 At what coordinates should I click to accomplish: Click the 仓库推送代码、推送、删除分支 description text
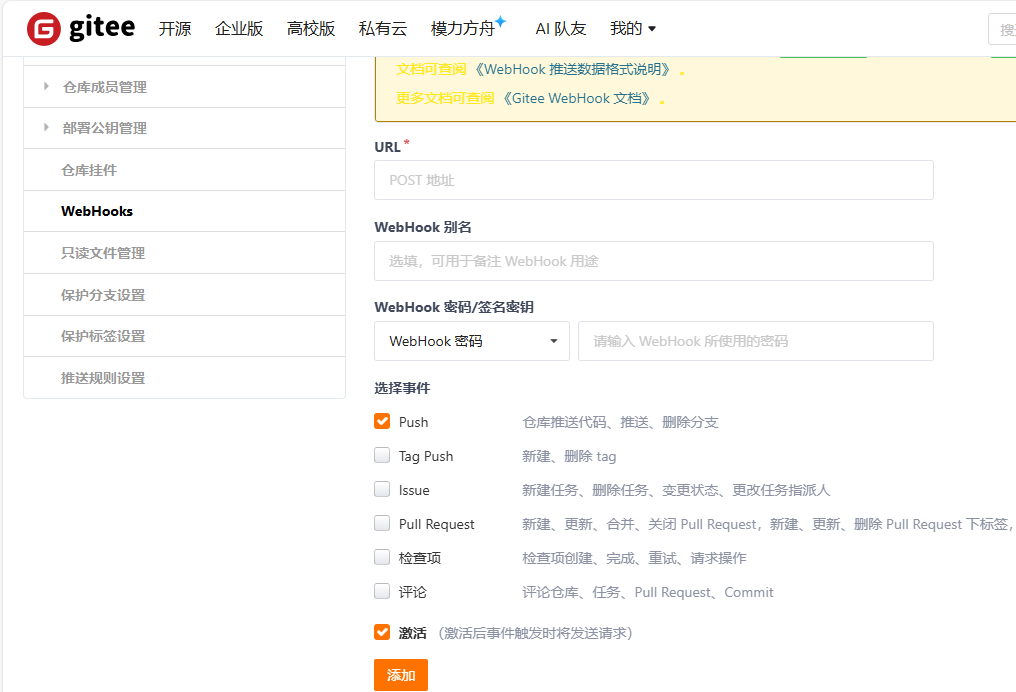[x=620, y=422]
